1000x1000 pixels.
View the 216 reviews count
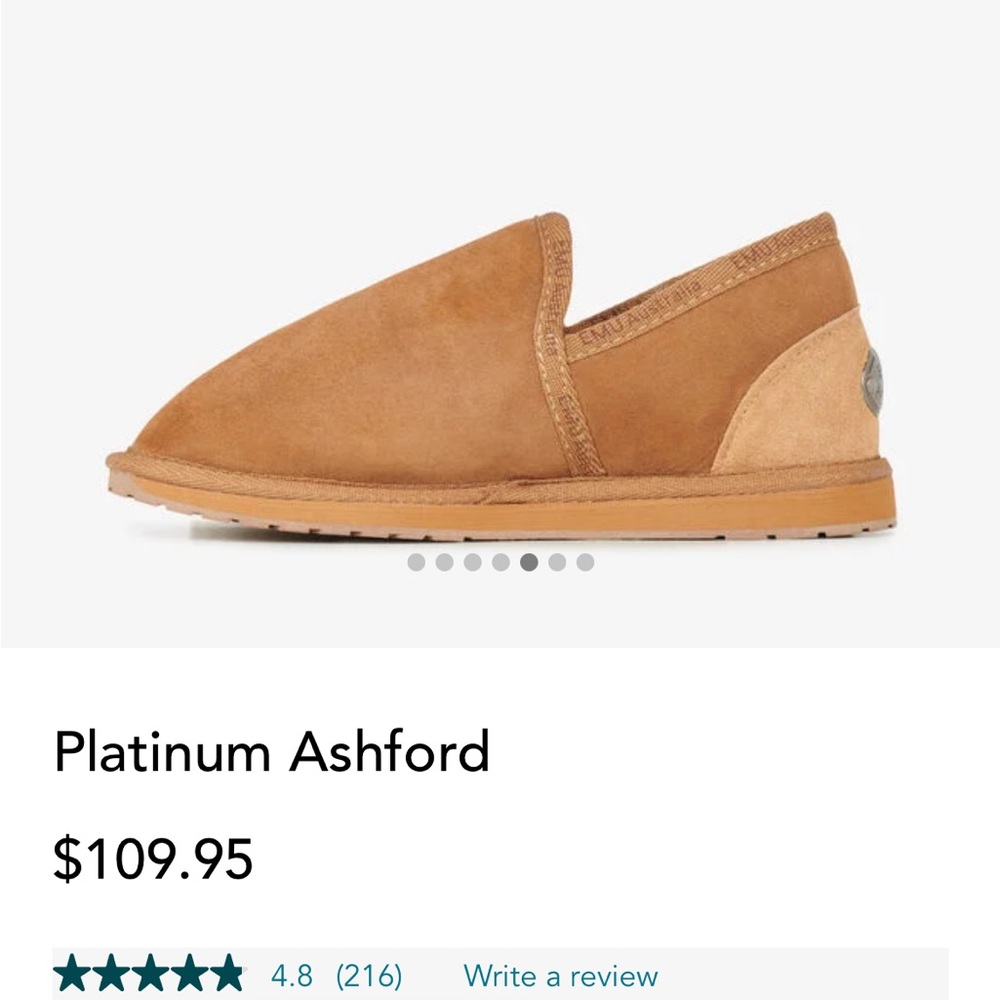369,975
